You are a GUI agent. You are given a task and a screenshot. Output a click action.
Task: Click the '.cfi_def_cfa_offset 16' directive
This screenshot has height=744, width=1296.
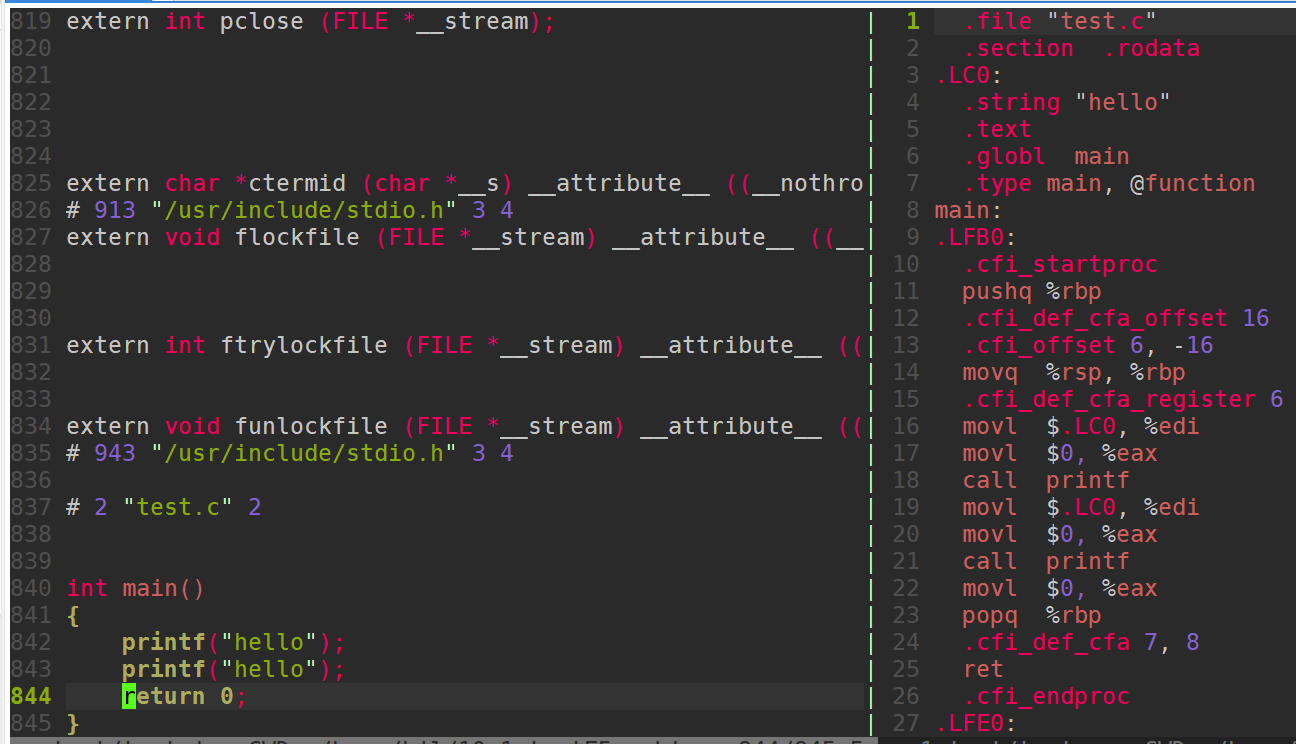click(1116, 318)
